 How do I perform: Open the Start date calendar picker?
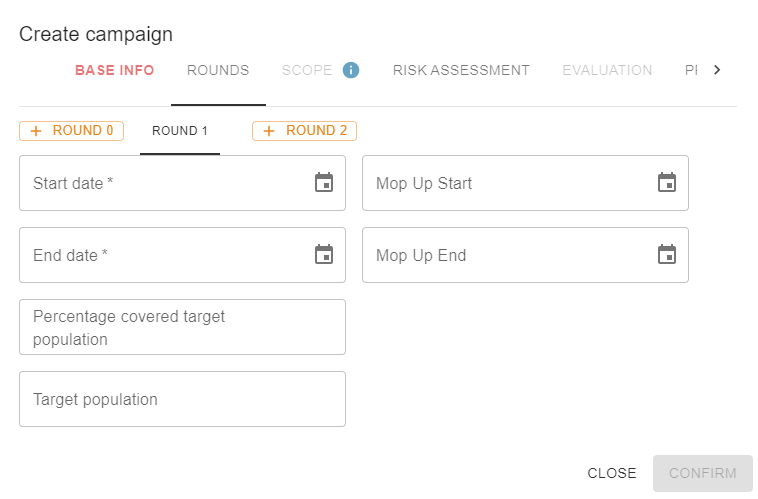pyautogui.click(x=324, y=183)
